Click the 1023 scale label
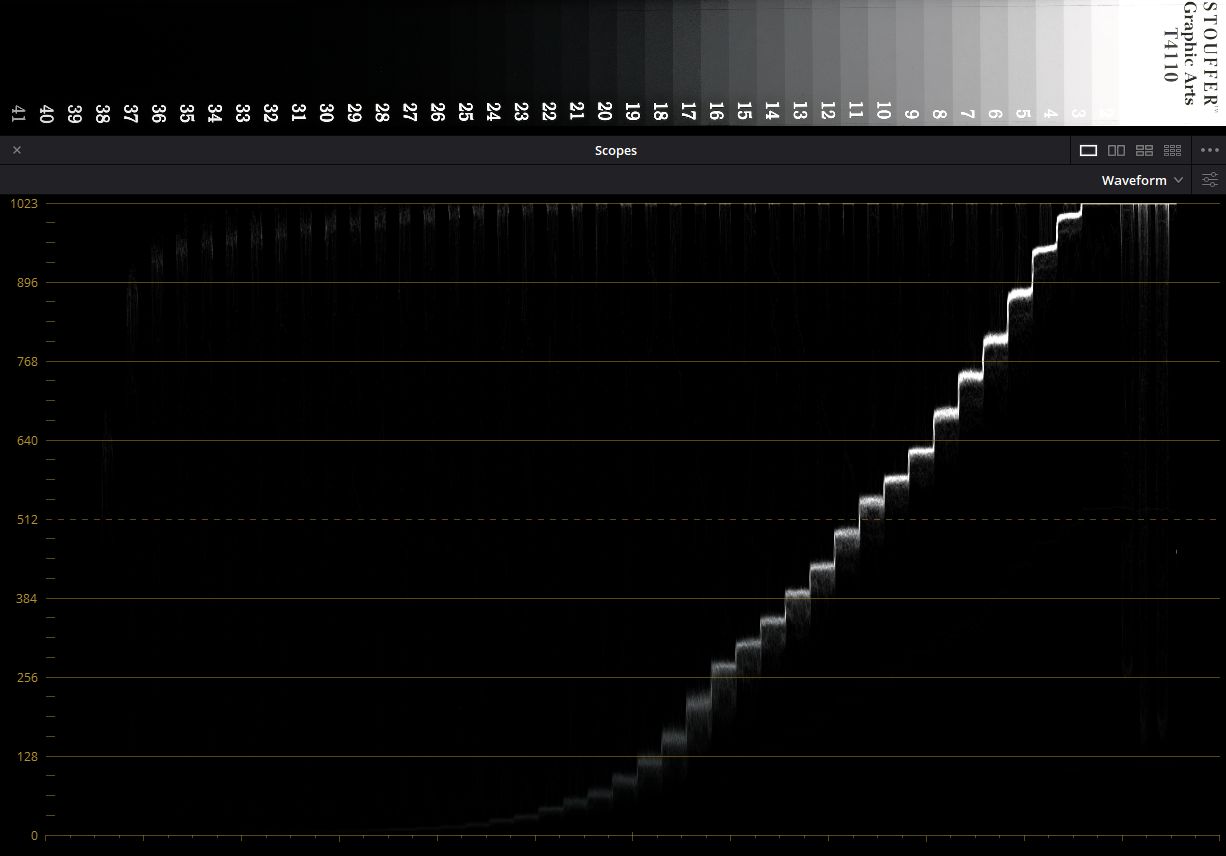Screen dimensions: 1226x856 click(x=24, y=203)
